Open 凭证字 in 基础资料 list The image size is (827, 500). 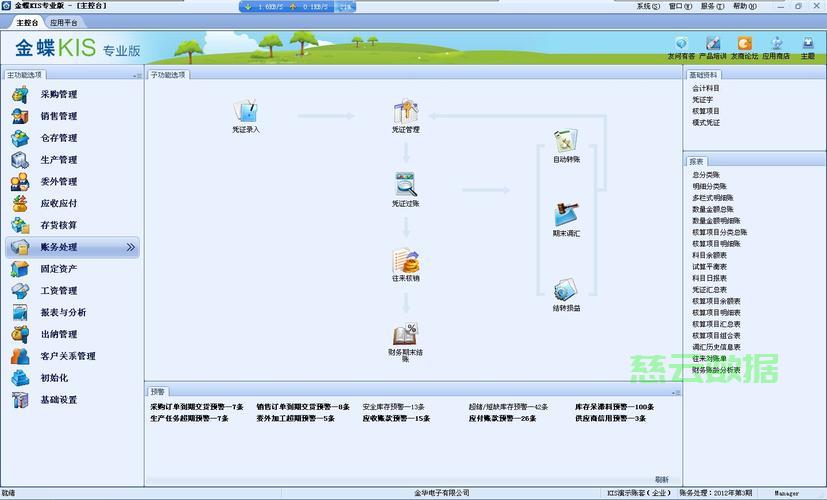pyautogui.click(x=703, y=100)
